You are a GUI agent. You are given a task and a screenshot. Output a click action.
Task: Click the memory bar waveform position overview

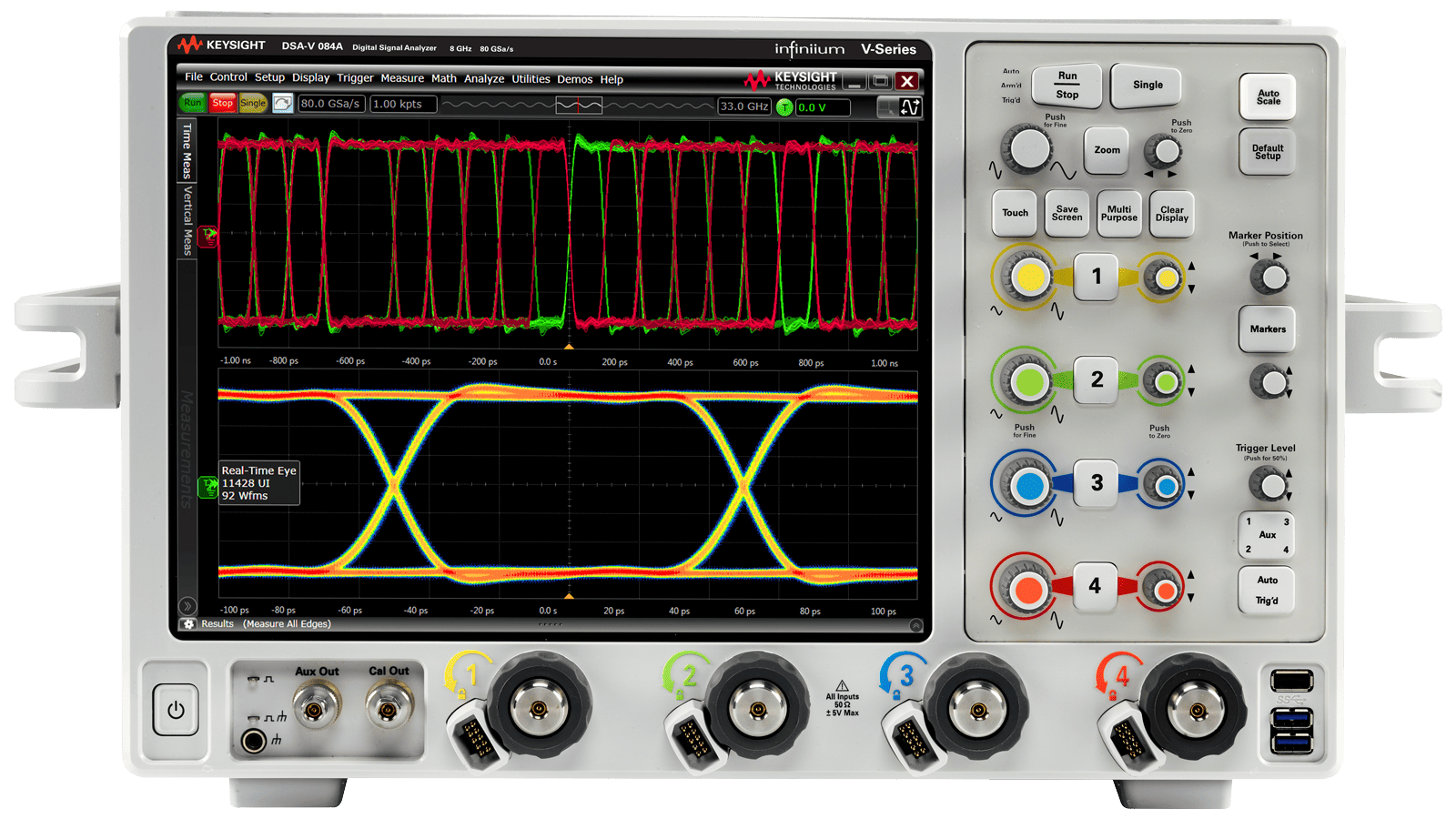579,106
